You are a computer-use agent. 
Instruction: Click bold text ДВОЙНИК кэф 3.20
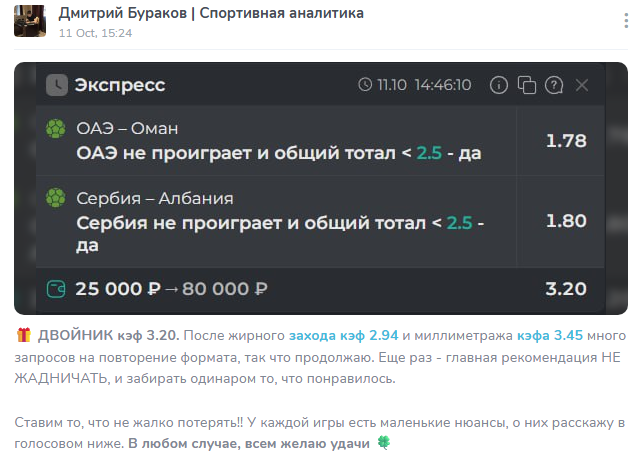pos(108,336)
